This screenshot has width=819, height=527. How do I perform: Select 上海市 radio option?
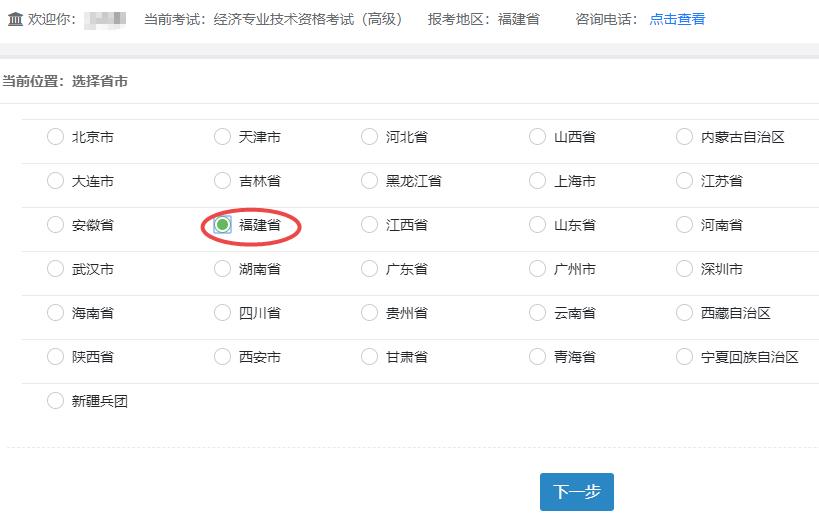pyautogui.click(x=537, y=181)
